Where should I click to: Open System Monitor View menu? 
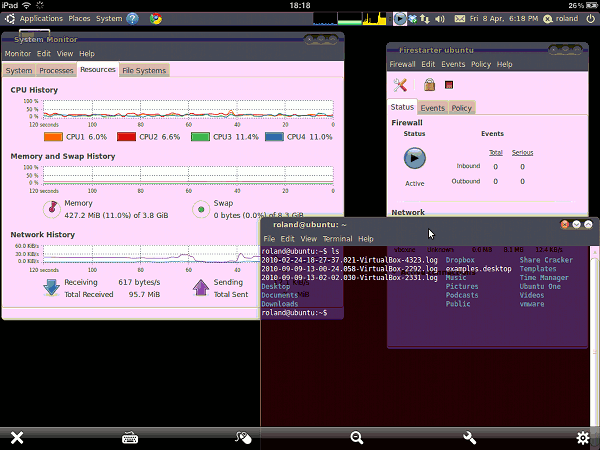click(65, 54)
